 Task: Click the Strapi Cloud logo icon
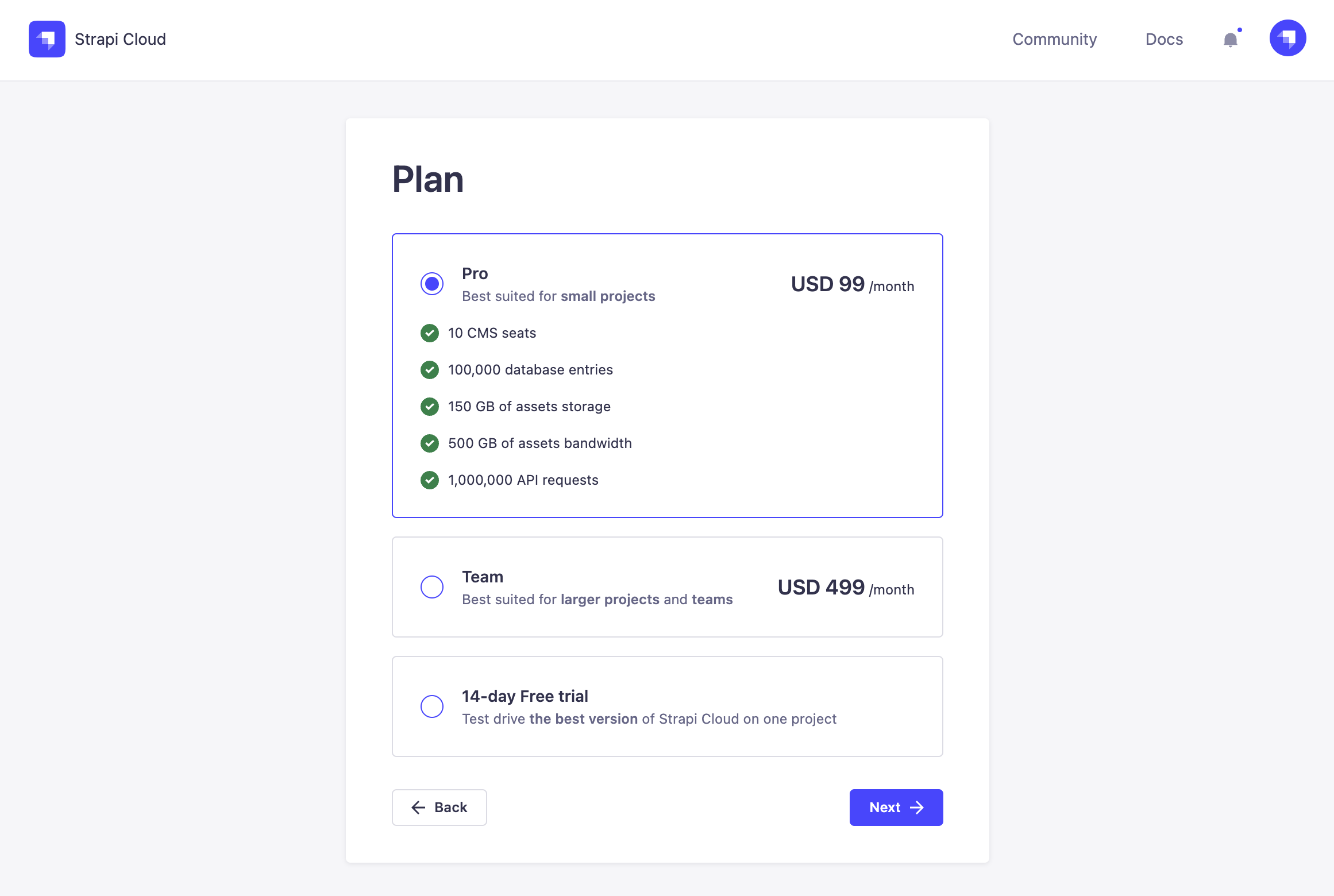(47, 39)
